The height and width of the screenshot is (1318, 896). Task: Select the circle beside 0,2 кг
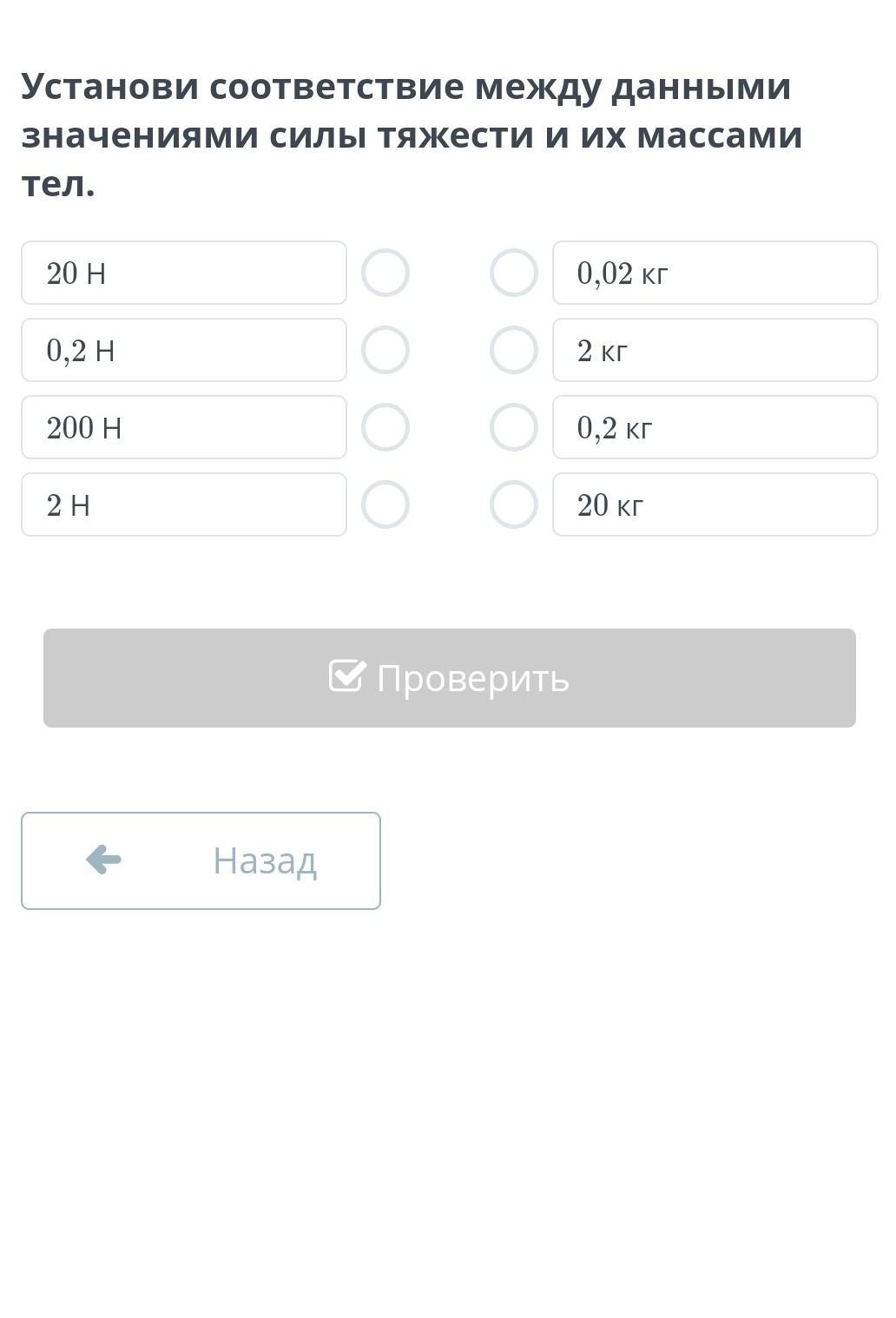[x=513, y=427]
